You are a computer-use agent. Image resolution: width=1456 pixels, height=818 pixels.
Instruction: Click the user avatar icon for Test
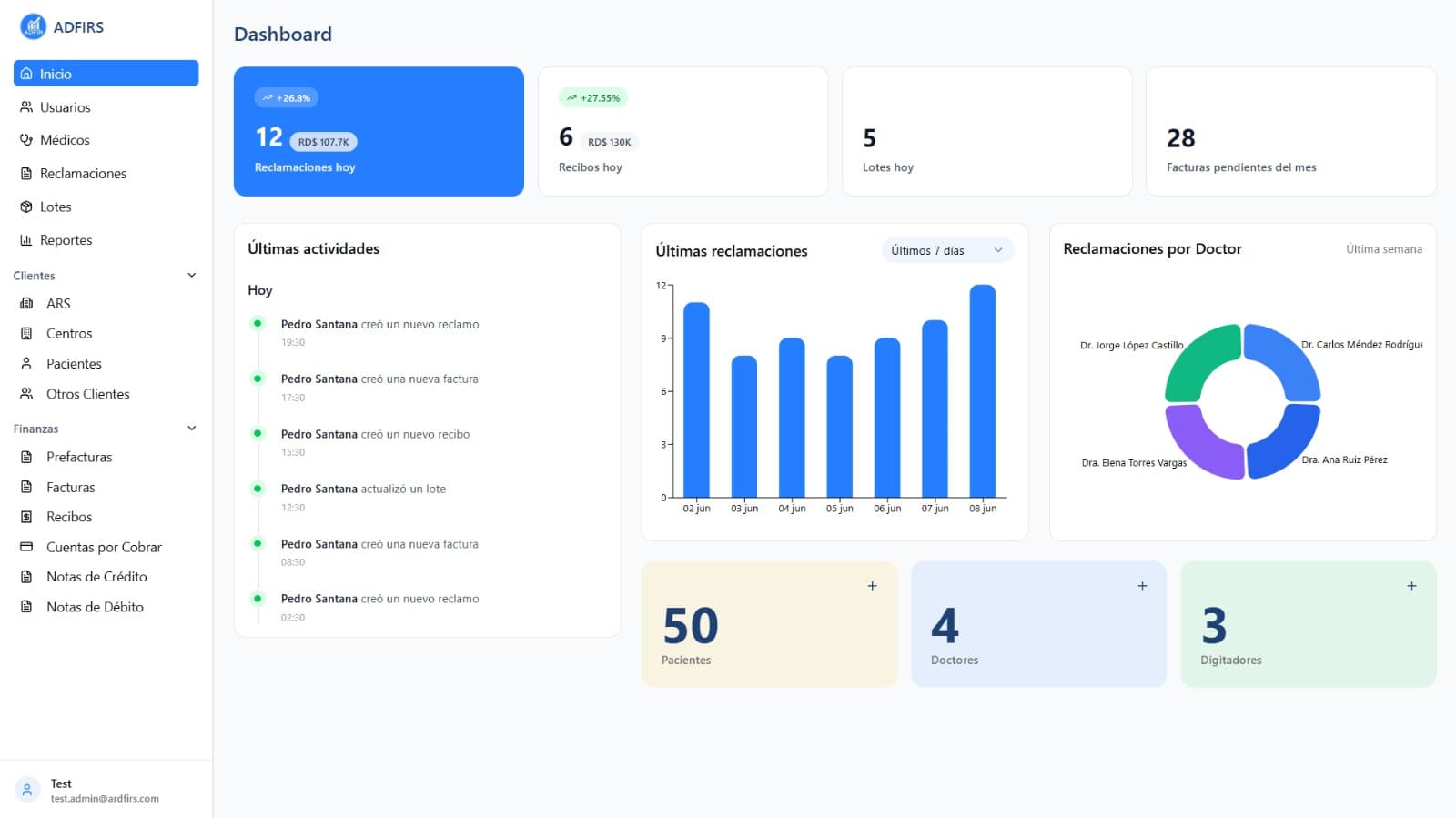pyautogui.click(x=27, y=790)
